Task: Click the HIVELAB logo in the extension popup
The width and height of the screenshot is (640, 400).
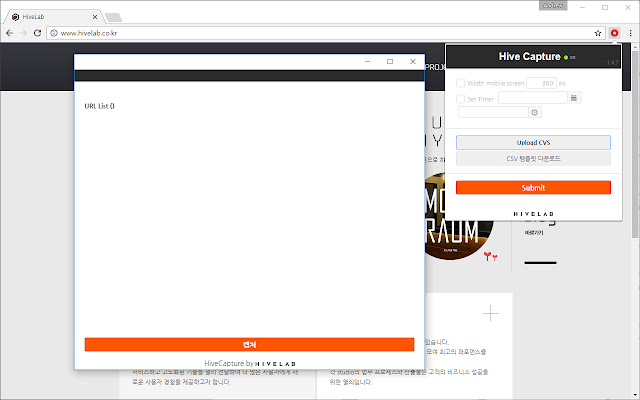Action: pos(533,214)
